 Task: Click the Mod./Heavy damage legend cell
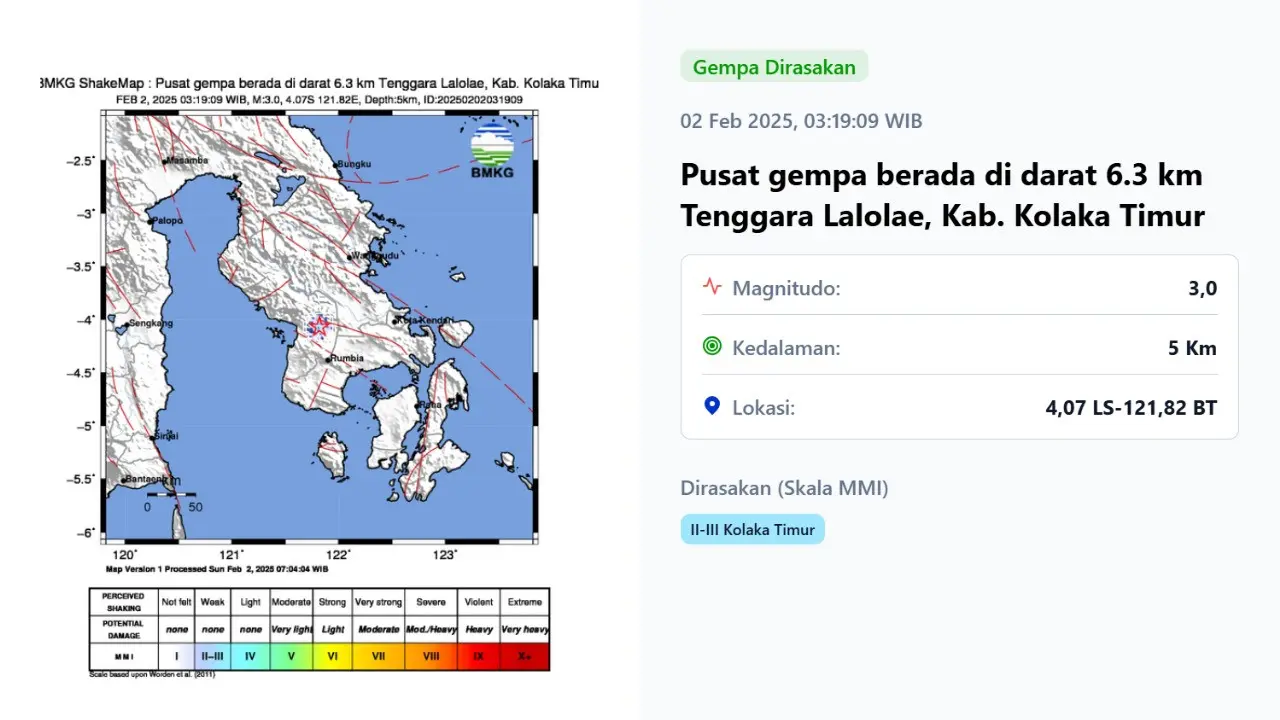click(431, 630)
